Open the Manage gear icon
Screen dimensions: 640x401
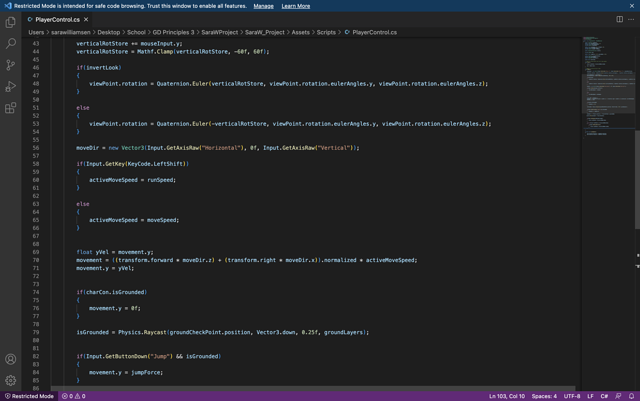(11, 381)
